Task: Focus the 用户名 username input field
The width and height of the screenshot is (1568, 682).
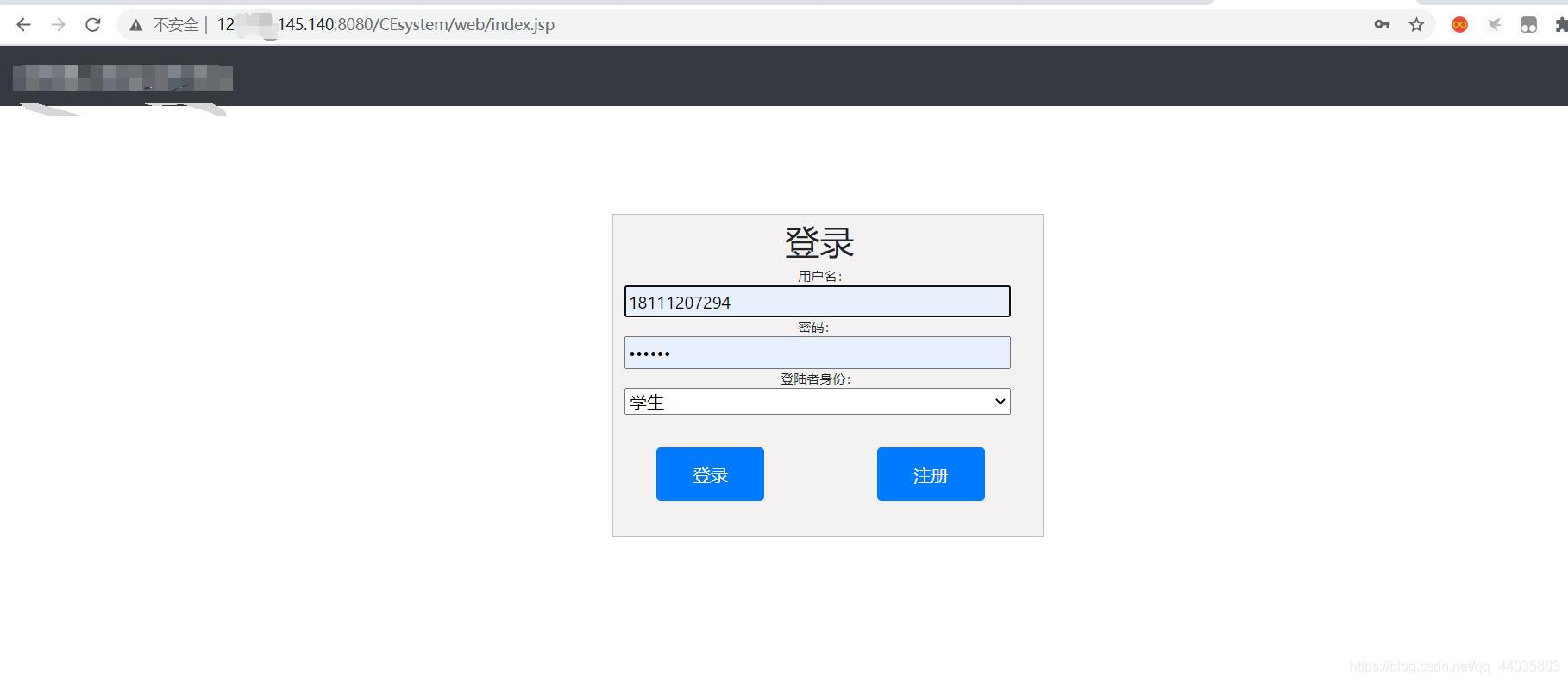Action: pyautogui.click(x=818, y=302)
